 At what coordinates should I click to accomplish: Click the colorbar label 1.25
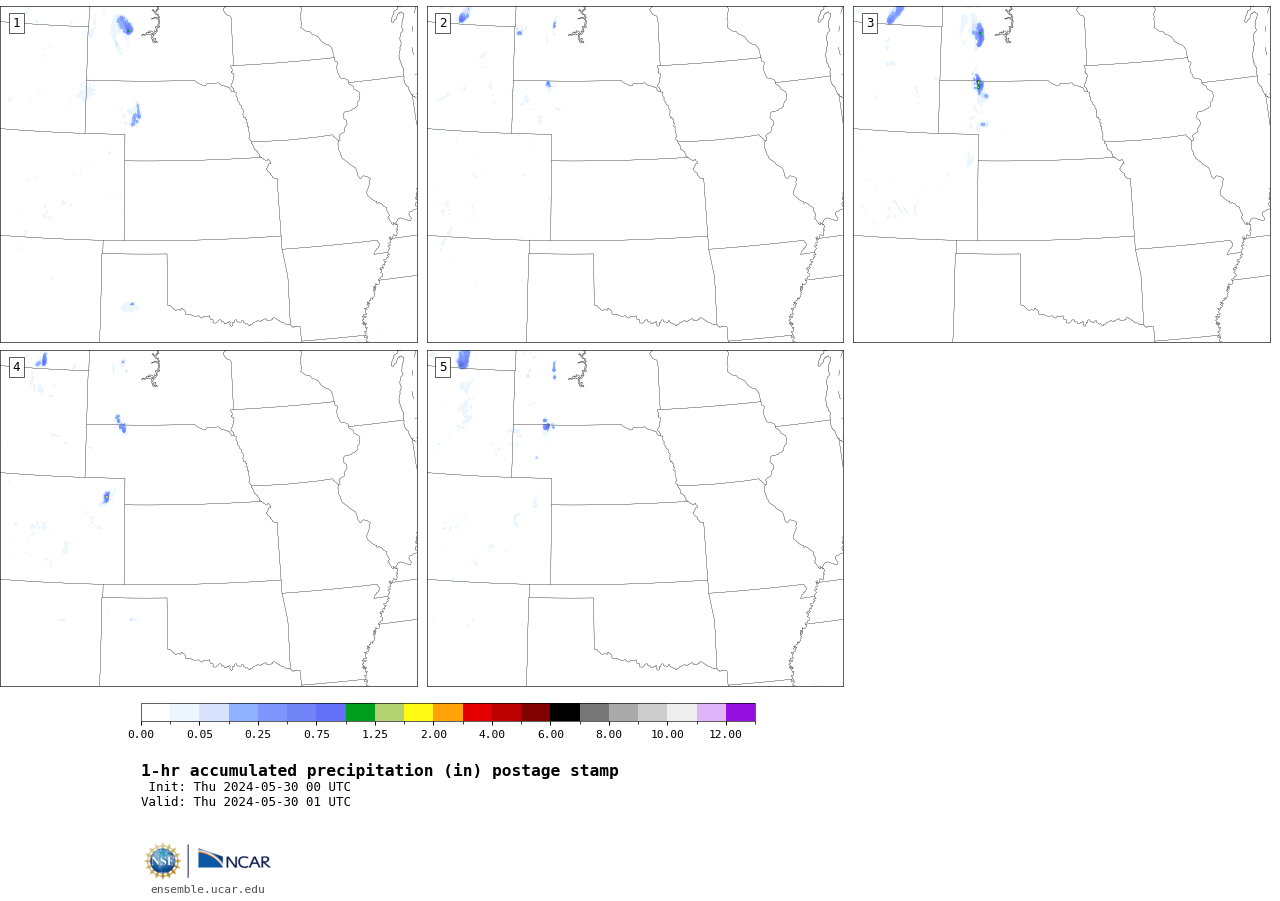(375, 735)
